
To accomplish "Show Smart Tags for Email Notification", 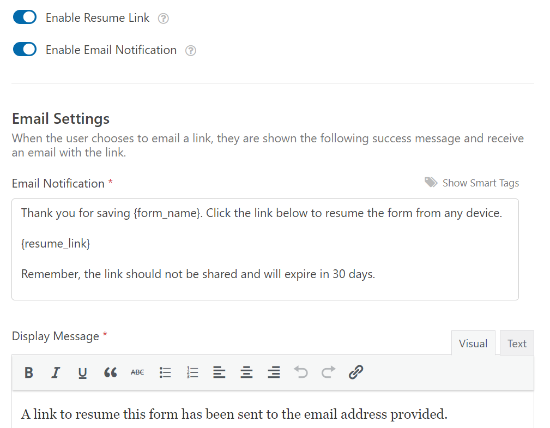I will pos(472,183).
